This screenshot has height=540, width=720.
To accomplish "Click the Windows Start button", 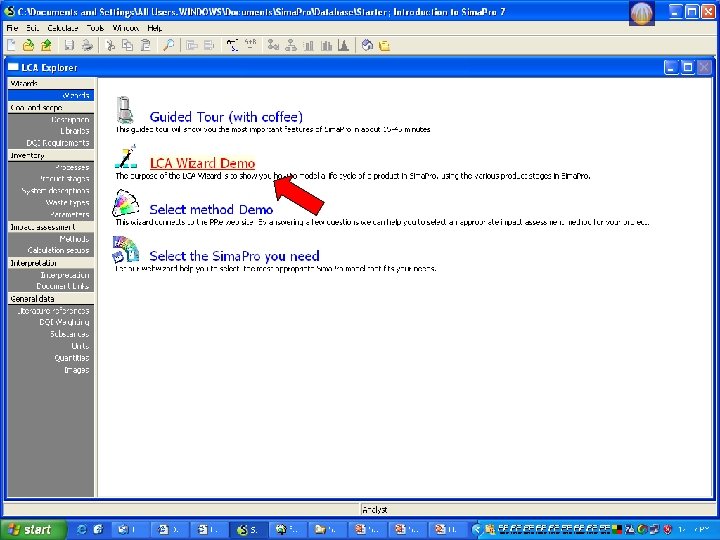I will coord(32,529).
